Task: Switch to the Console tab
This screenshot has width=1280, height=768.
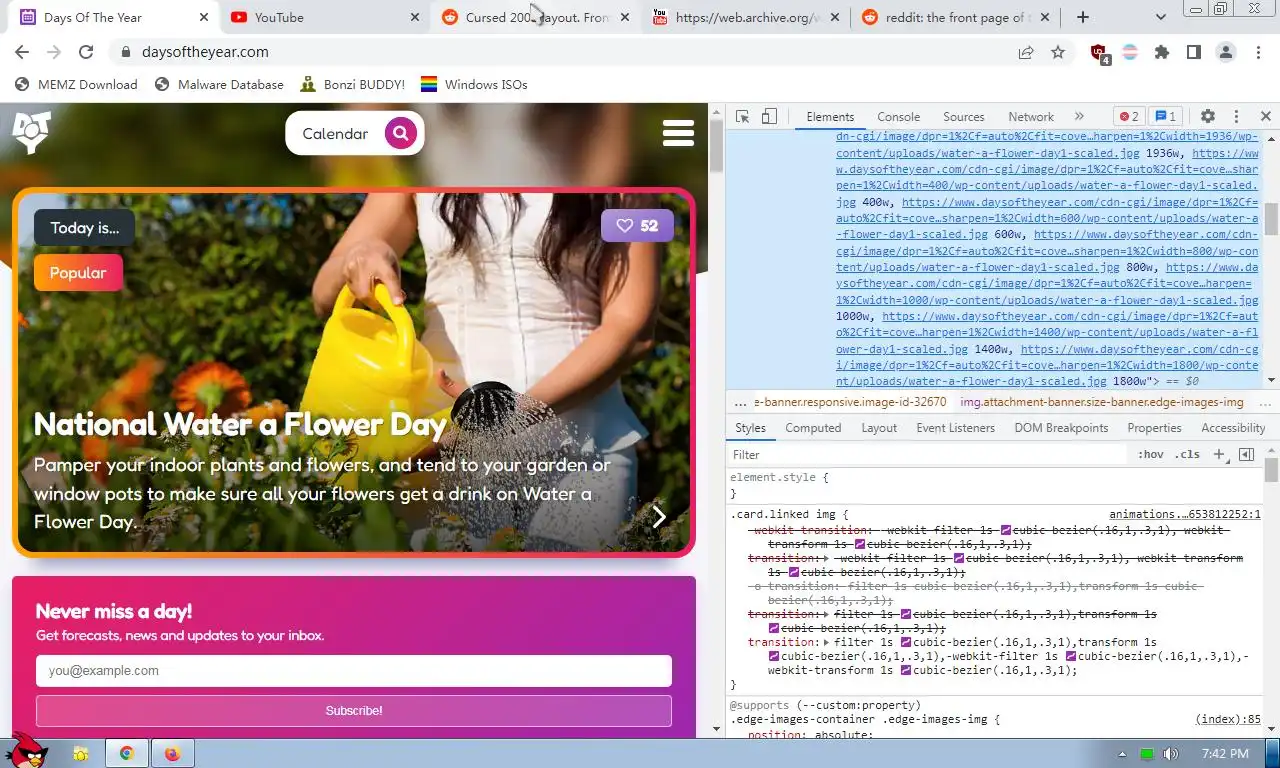Action: [x=898, y=117]
